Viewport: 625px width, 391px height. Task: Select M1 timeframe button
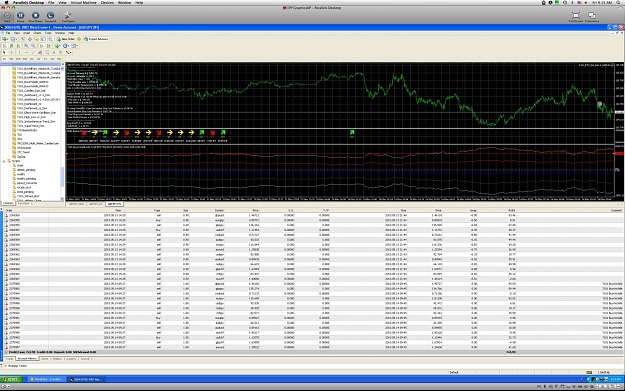[4, 59]
